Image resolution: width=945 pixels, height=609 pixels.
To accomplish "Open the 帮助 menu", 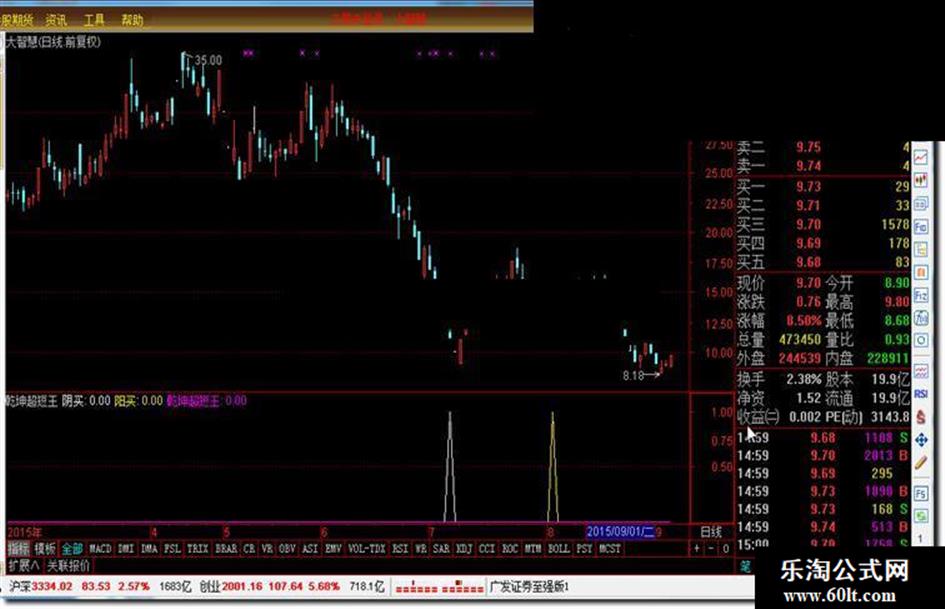I will 132,20.
